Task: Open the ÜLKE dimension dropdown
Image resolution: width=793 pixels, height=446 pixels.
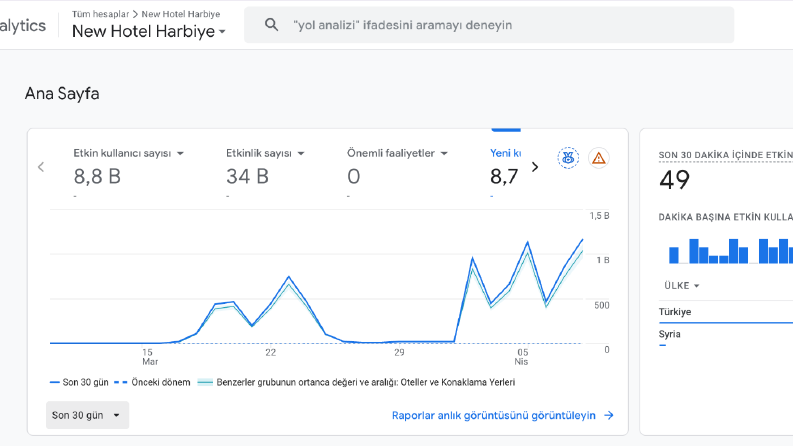Action: tap(682, 286)
